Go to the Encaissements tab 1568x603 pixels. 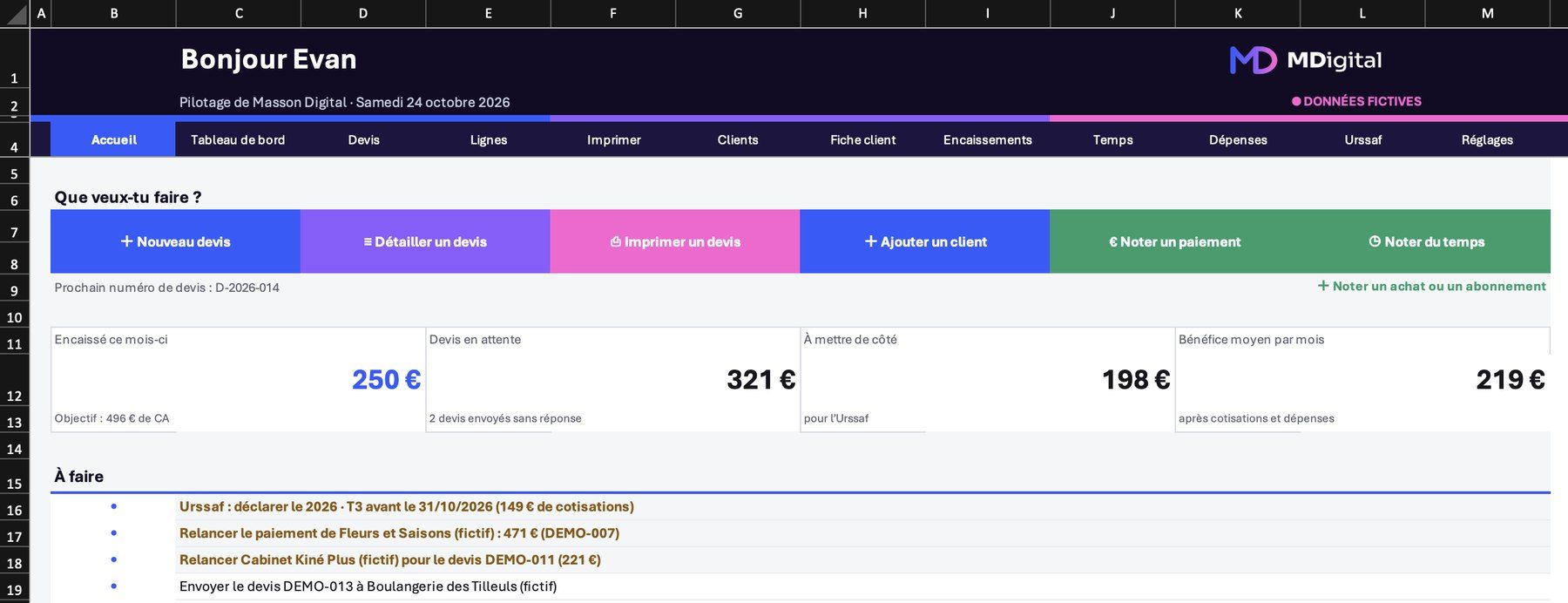coord(987,139)
